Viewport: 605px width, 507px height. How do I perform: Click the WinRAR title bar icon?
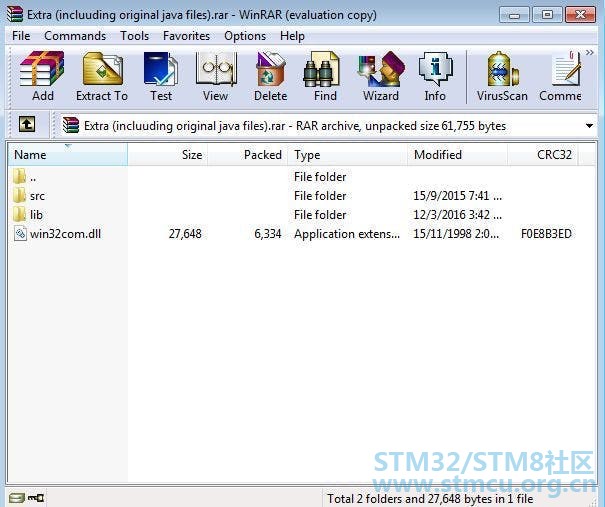pyautogui.click(x=15, y=14)
